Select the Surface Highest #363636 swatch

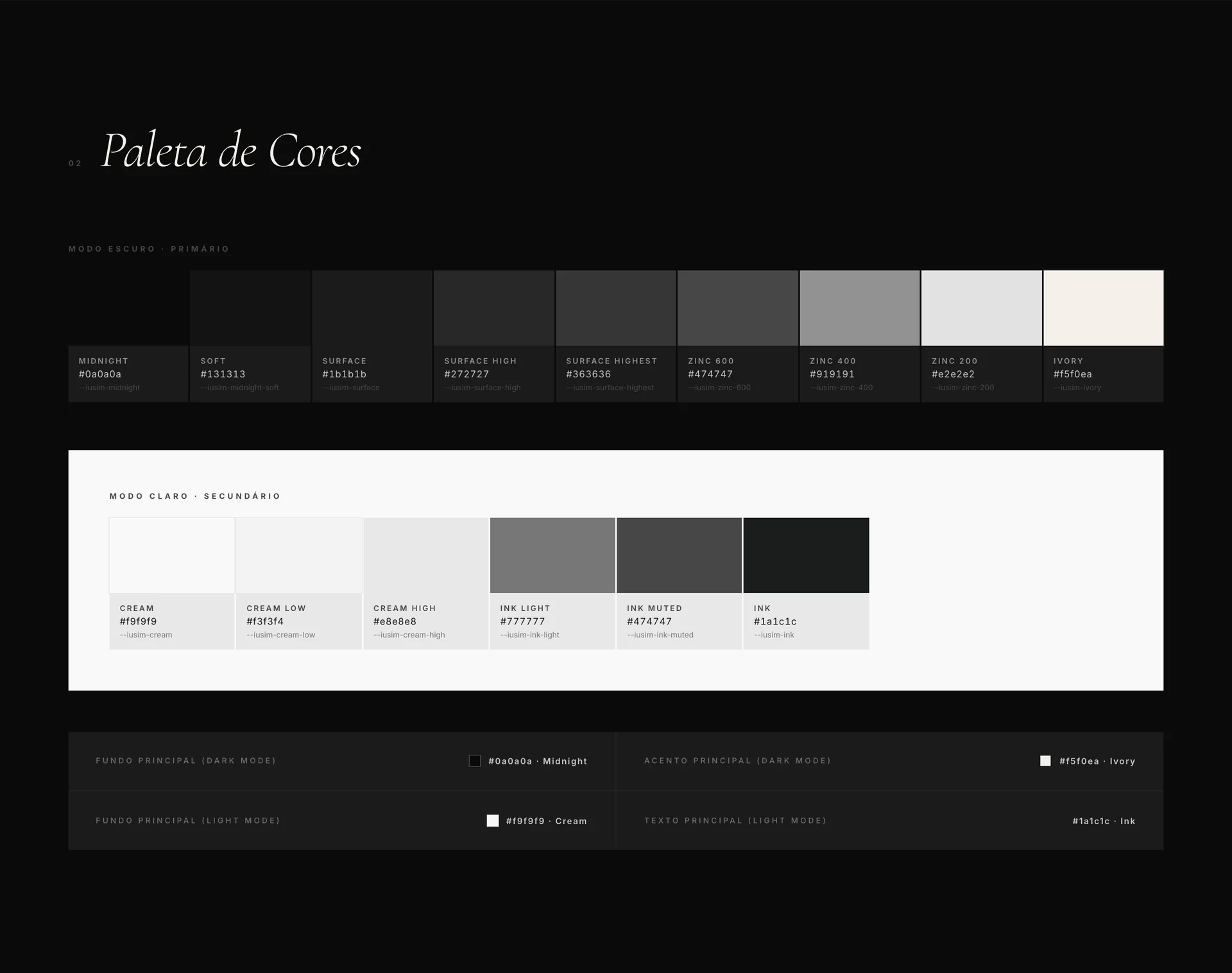pyautogui.click(x=616, y=308)
